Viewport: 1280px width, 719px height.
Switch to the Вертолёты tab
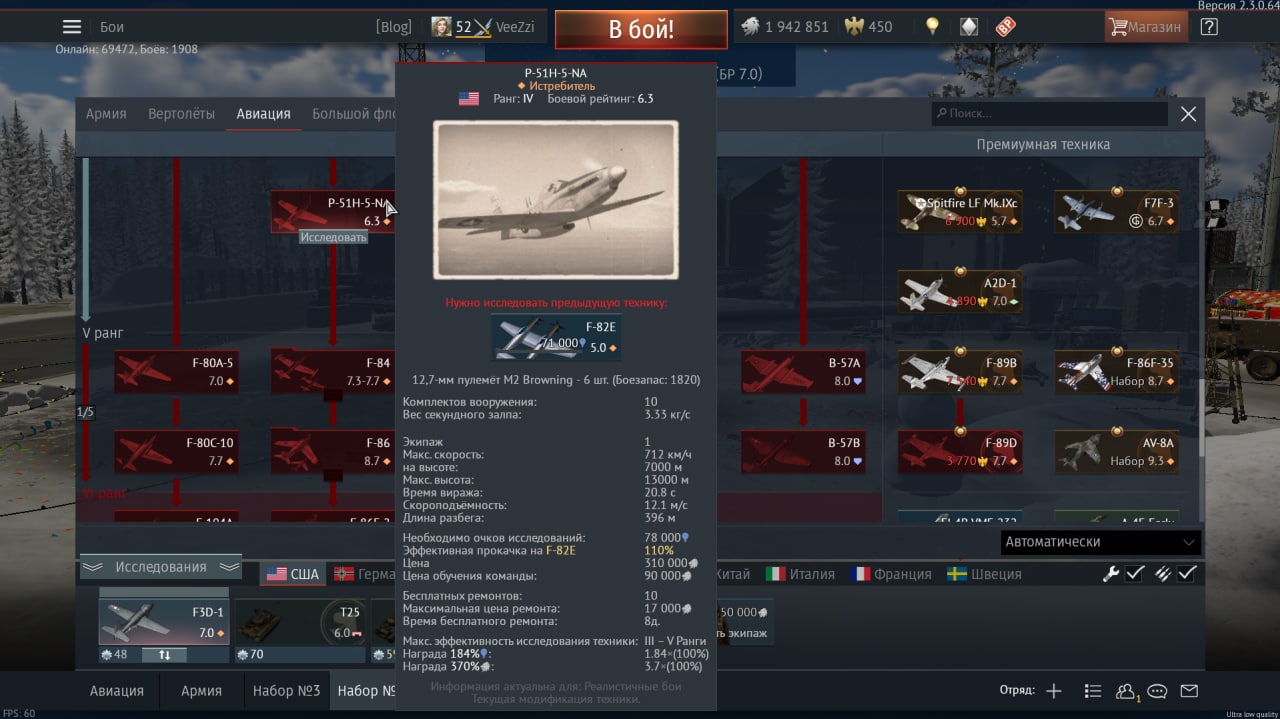[x=181, y=114]
